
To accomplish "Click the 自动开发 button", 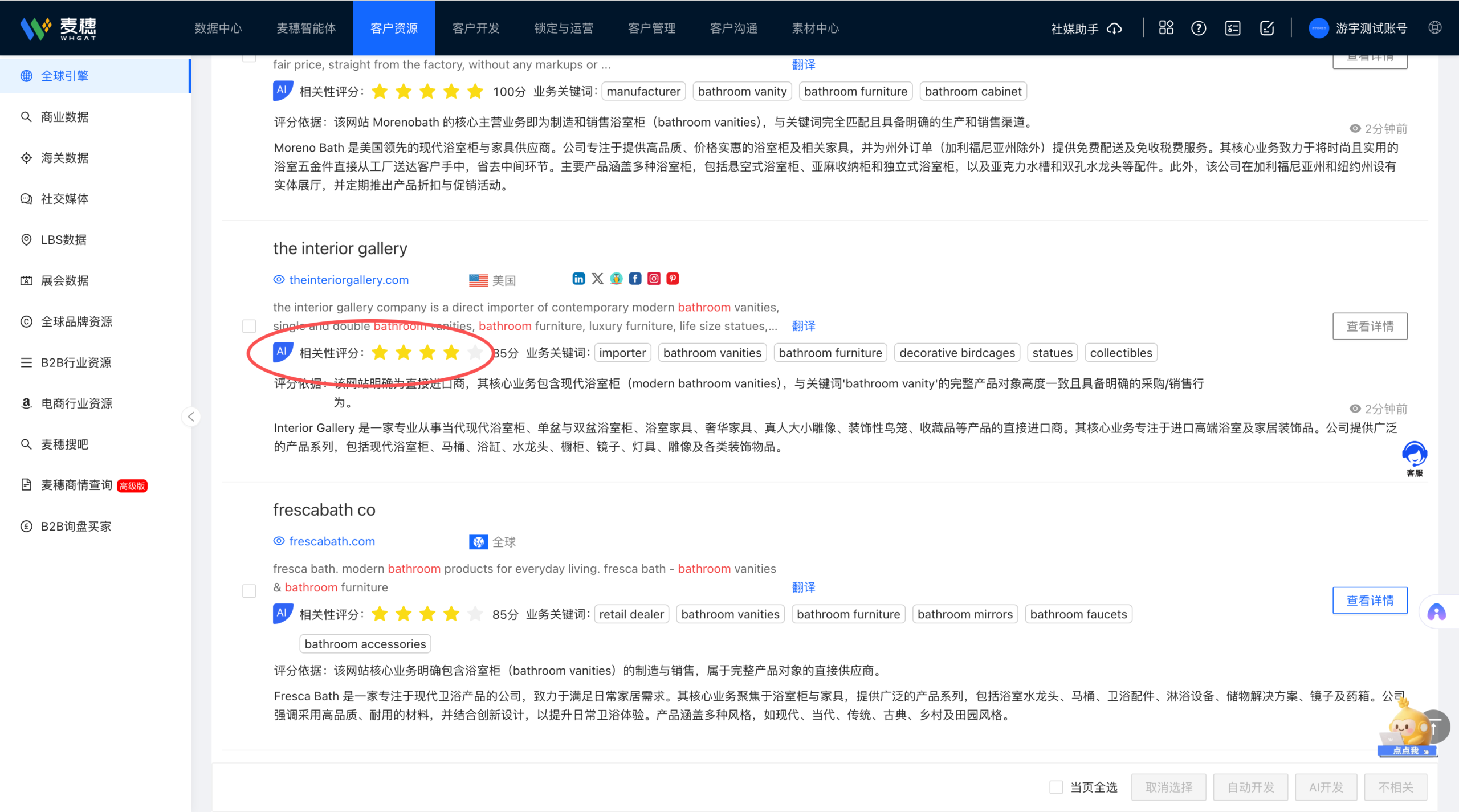I will [1250, 787].
